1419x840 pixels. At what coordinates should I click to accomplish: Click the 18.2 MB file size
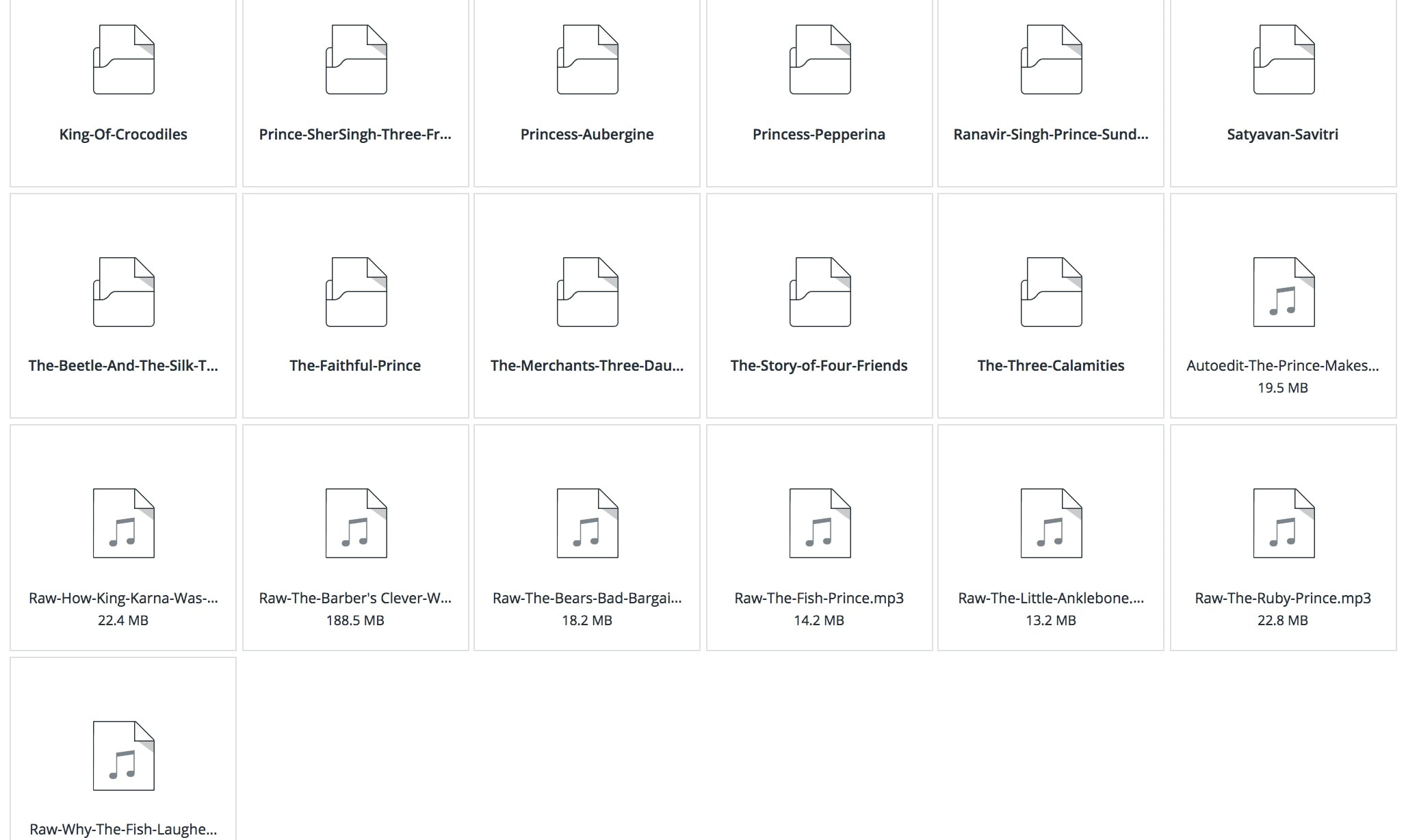587,620
